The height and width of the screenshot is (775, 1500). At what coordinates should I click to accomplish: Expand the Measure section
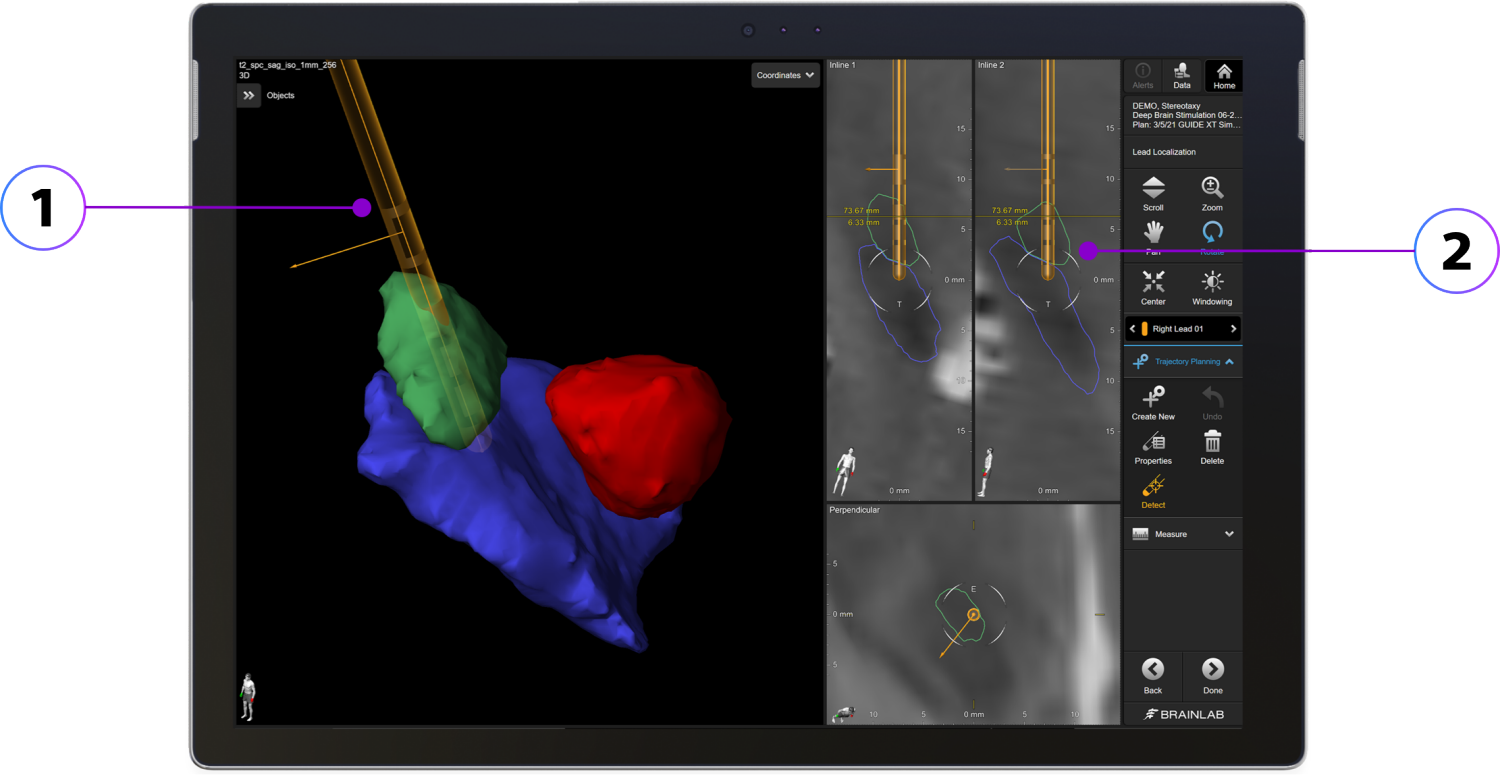point(1182,533)
